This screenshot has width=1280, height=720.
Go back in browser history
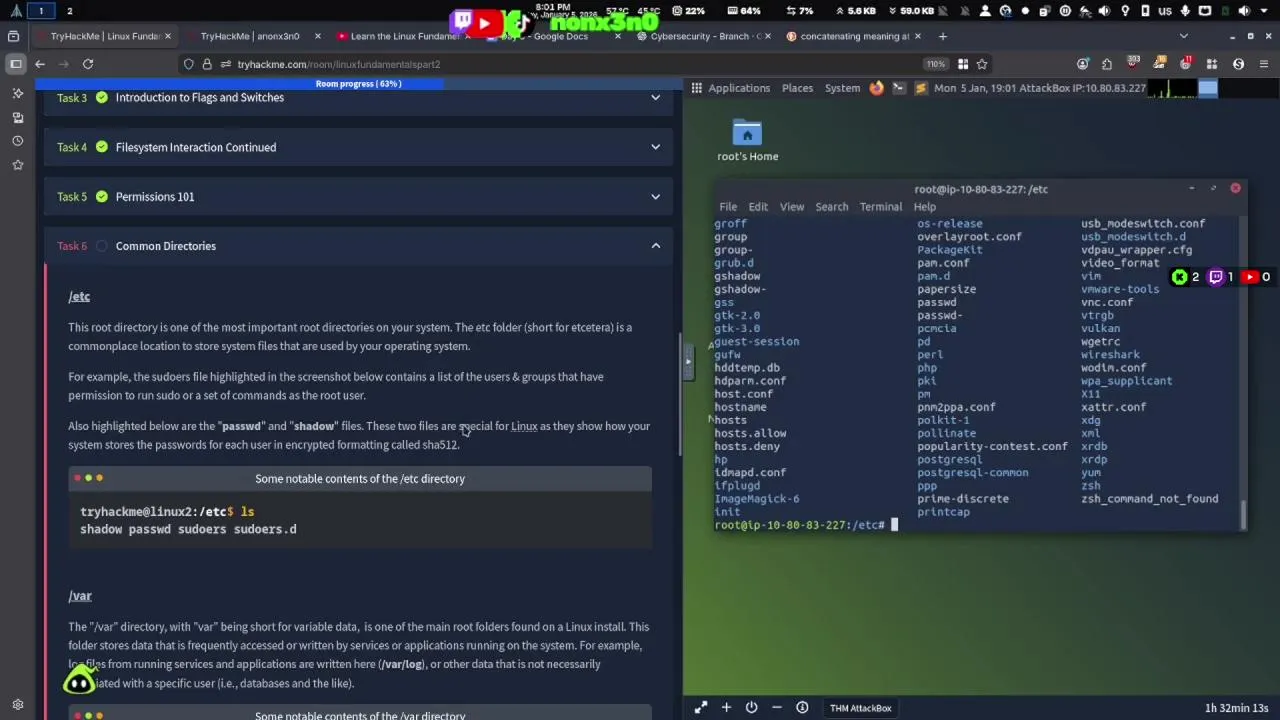click(x=40, y=64)
